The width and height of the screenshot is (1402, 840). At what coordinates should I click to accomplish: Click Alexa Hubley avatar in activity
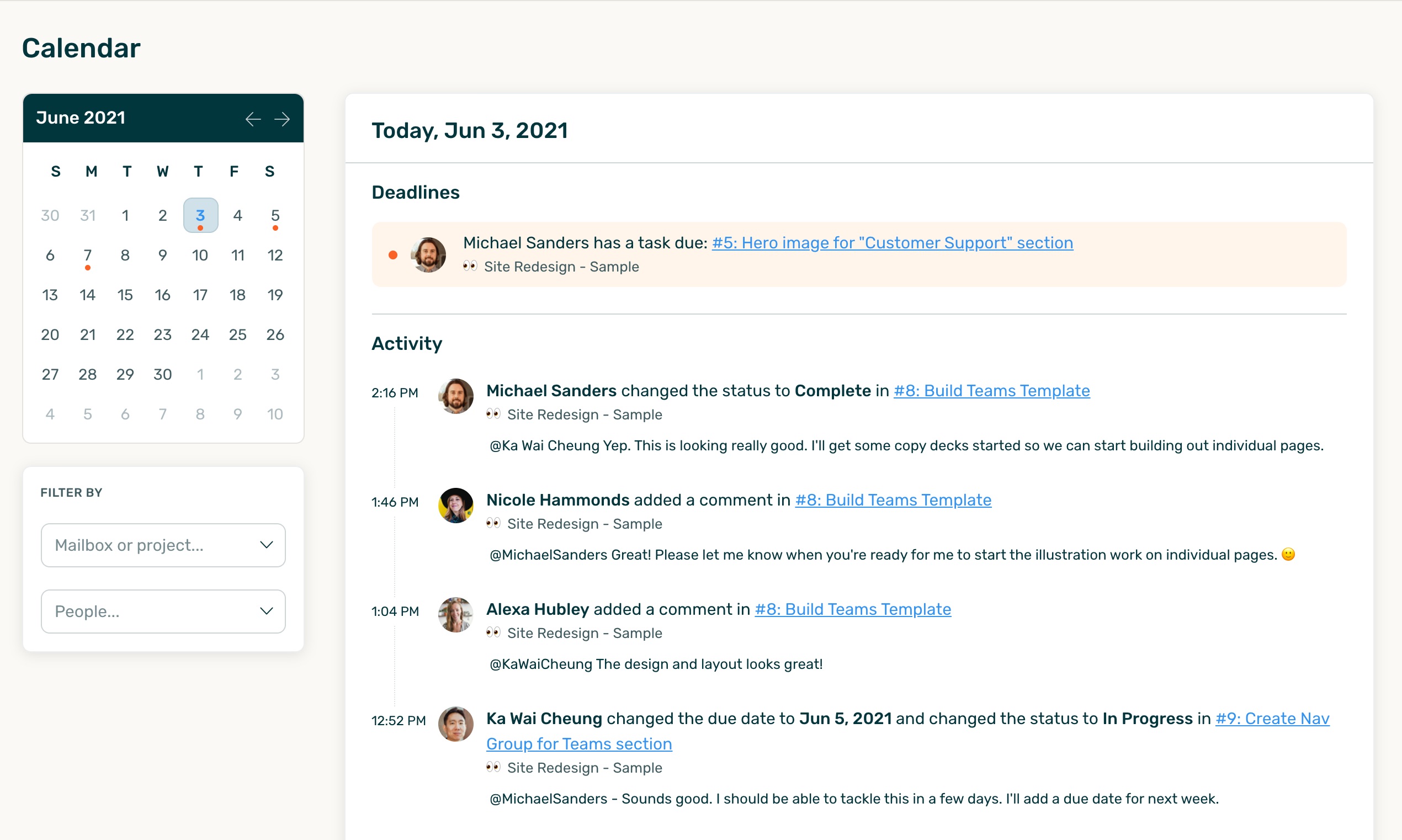455,614
